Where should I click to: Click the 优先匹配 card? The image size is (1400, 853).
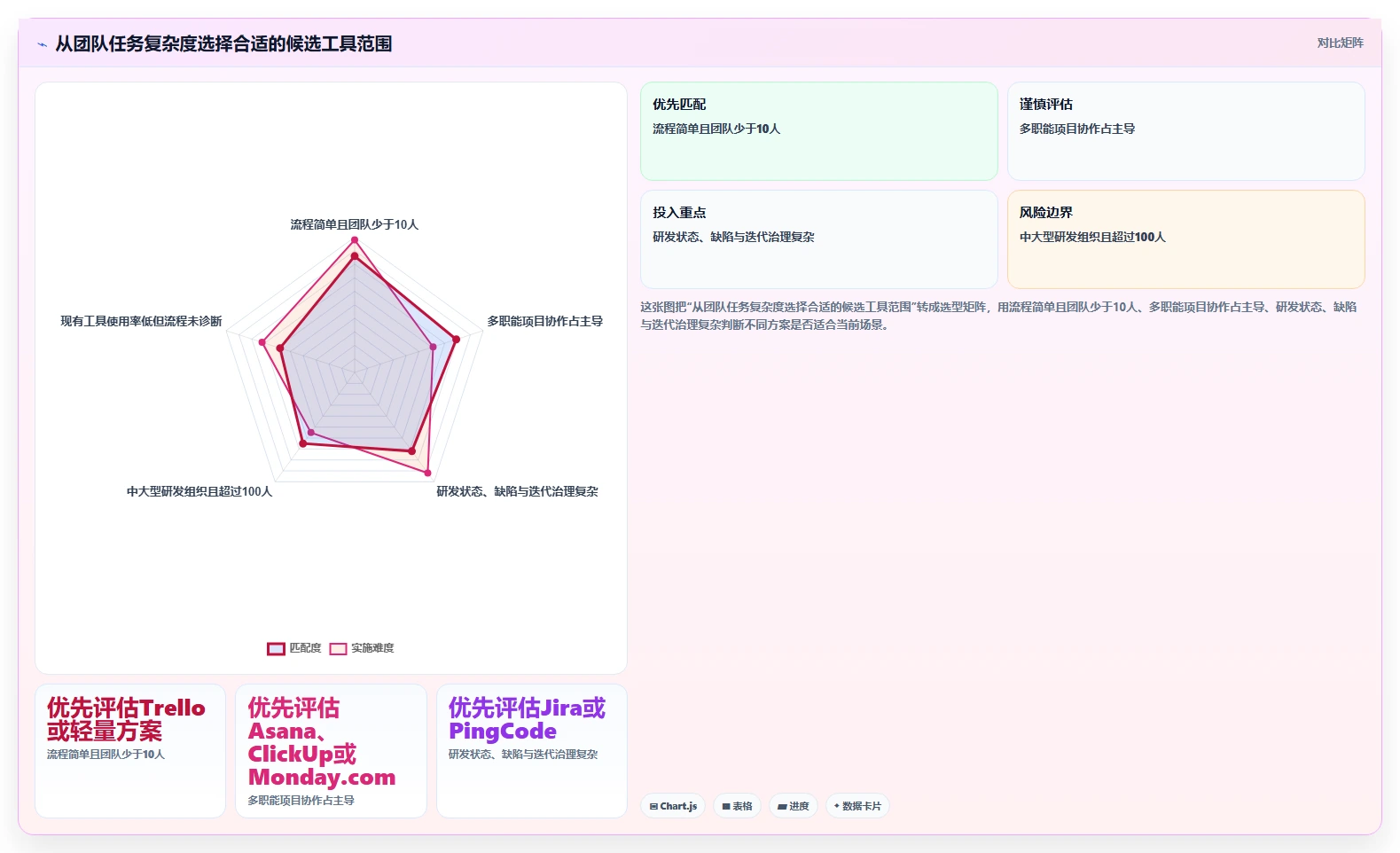tap(819, 131)
